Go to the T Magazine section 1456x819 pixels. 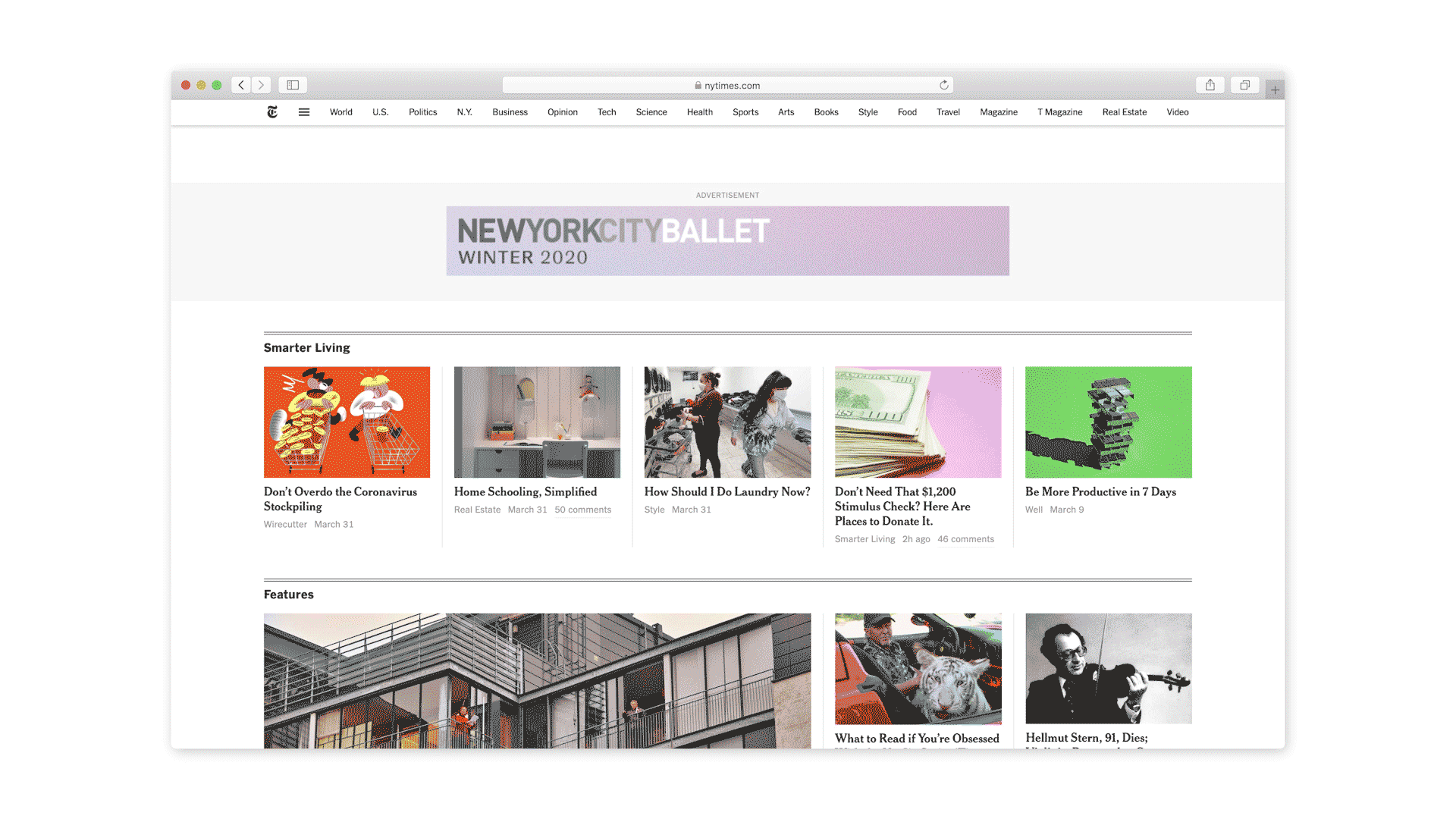[1059, 112]
